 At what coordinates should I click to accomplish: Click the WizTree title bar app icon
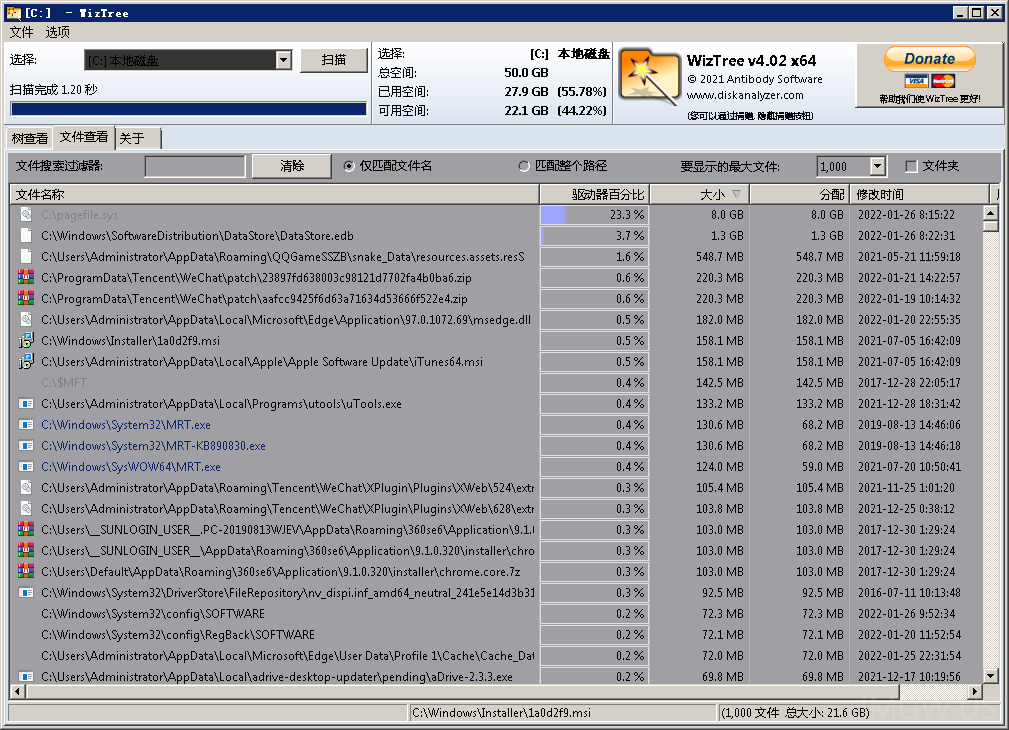pos(14,12)
